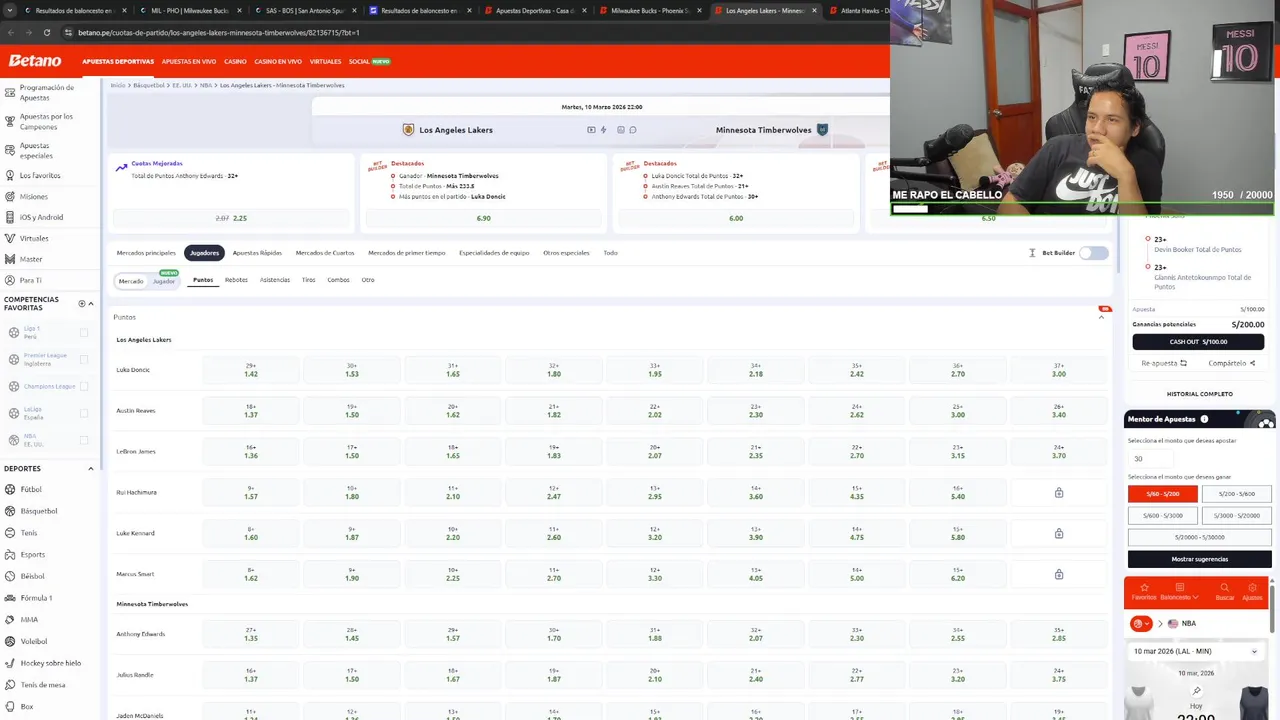Switch to Mercados principales tab
This screenshot has height=720, width=1280.
(x=146, y=253)
